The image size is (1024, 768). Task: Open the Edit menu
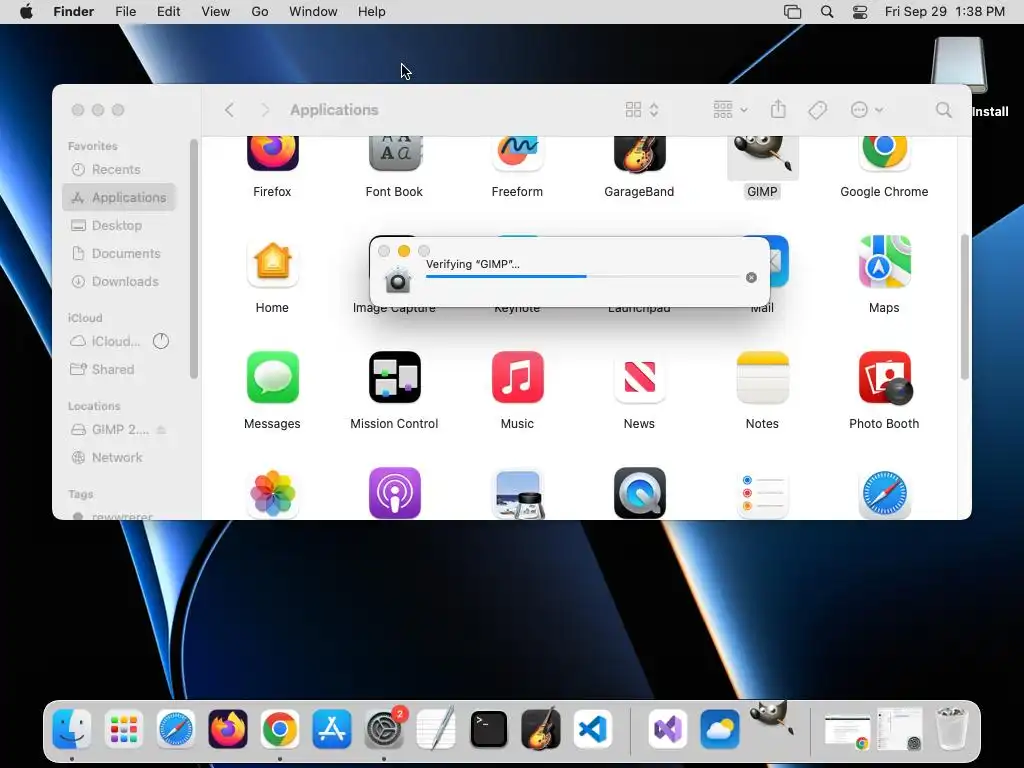[x=168, y=12]
